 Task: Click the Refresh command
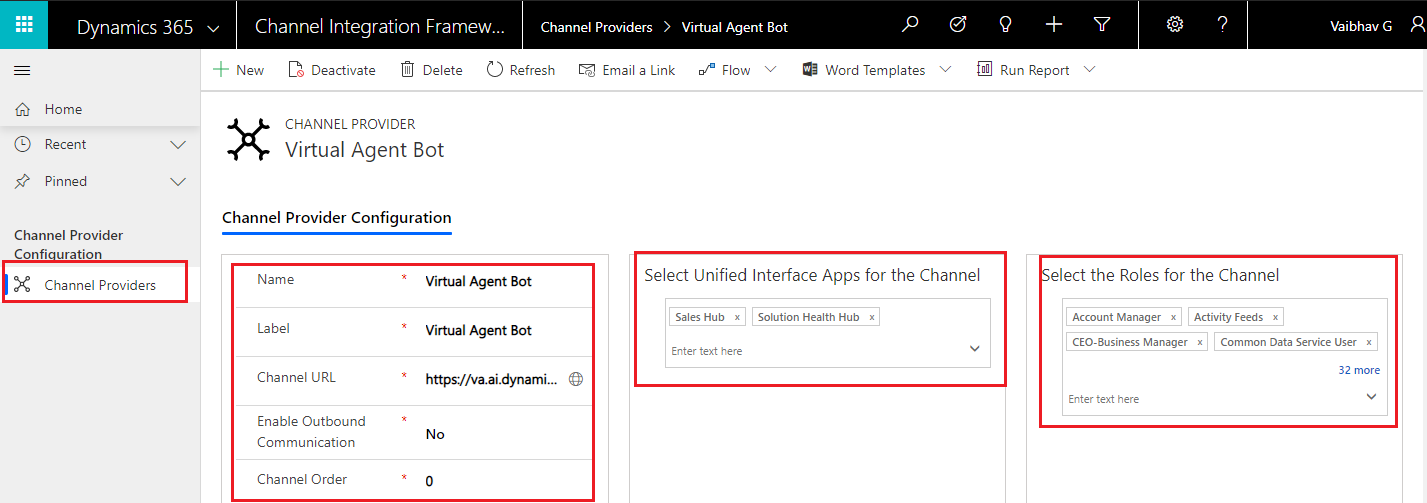[x=521, y=70]
